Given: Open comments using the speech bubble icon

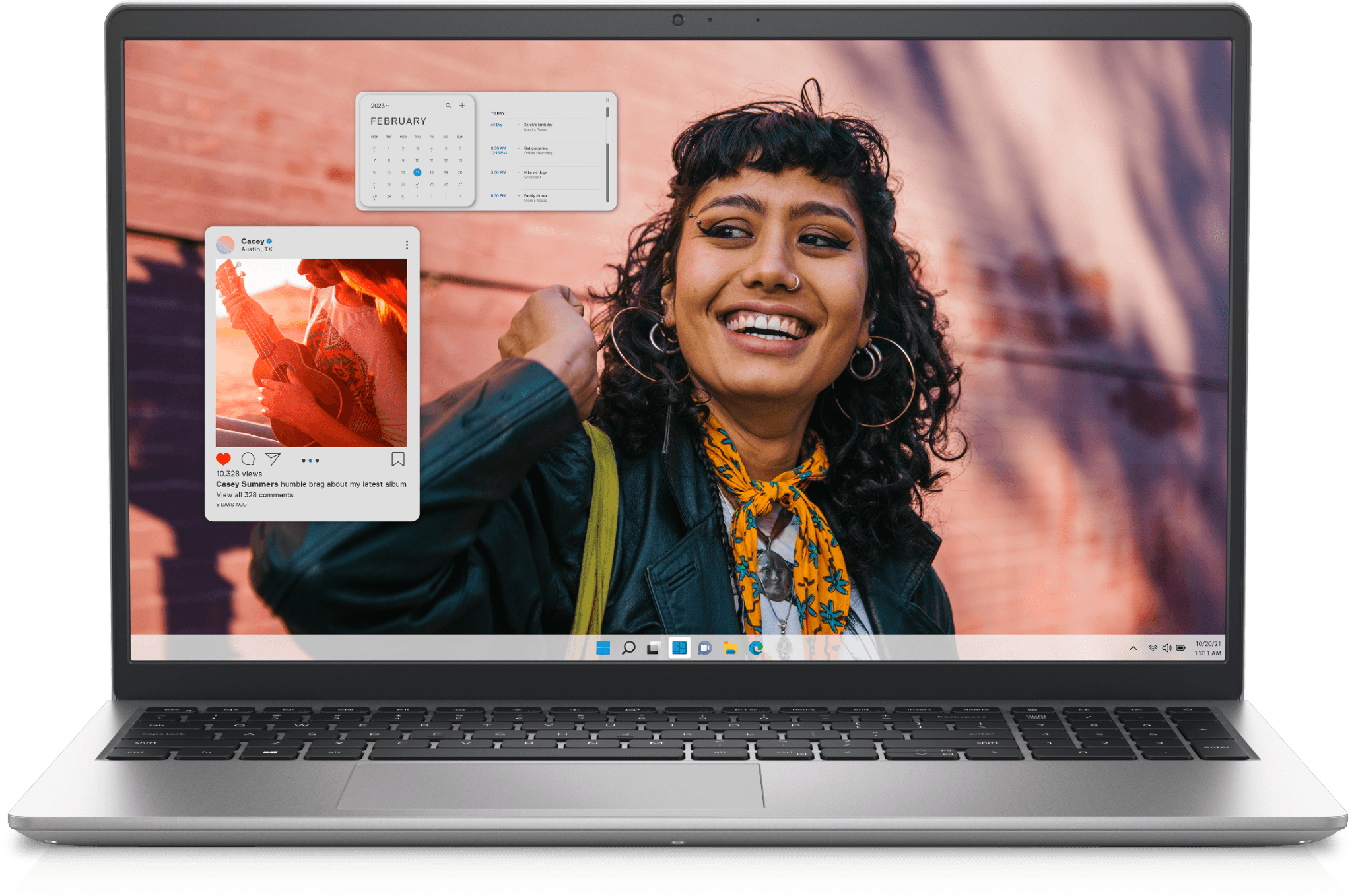Looking at the screenshot, I should coord(248,459).
